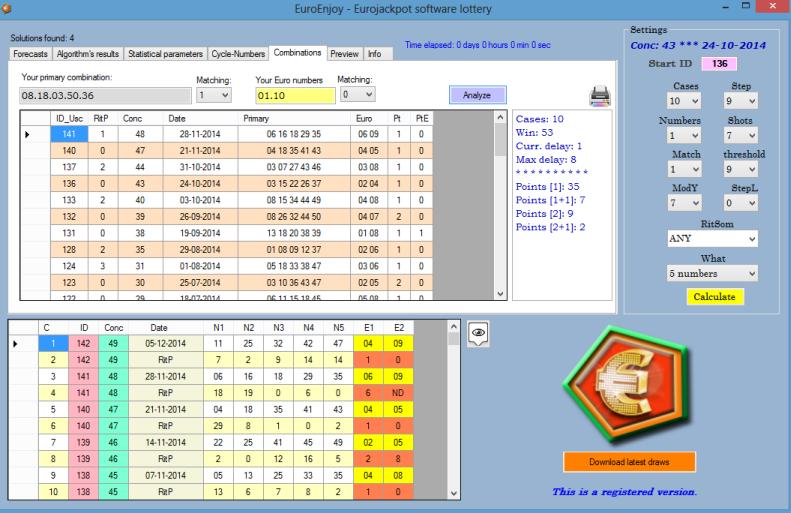Open Euro numbers Matching dropdown
791x513 pixels.
[x=357, y=94]
